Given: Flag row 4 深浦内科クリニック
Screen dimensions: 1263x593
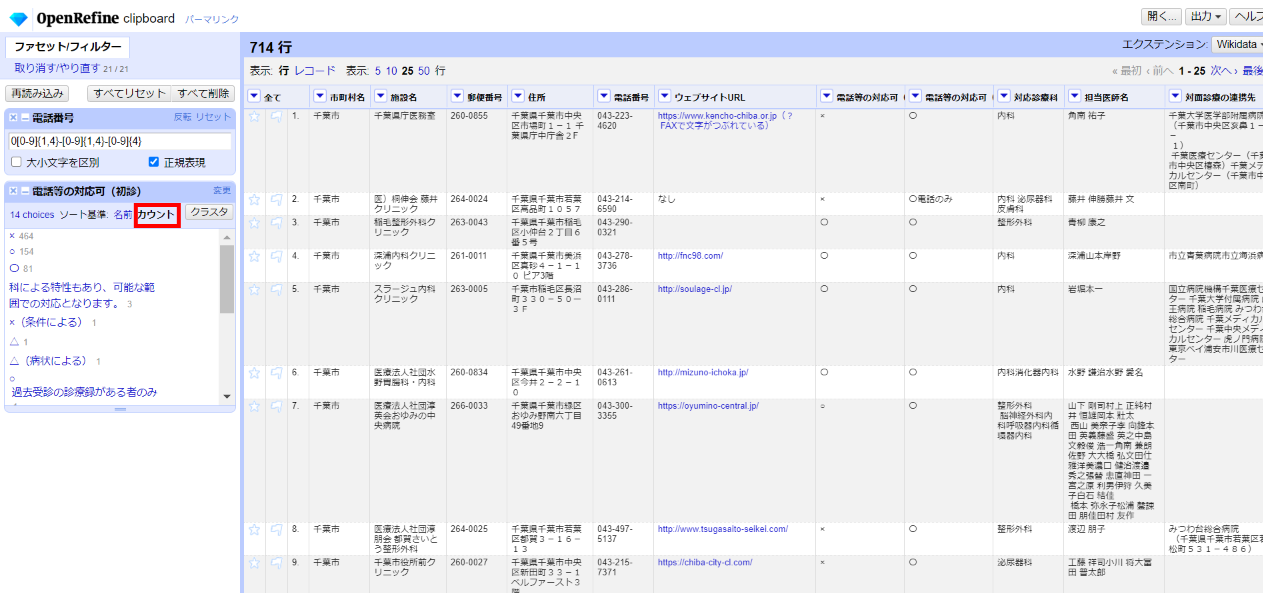Looking at the screenshot, I should click(276, 256).
